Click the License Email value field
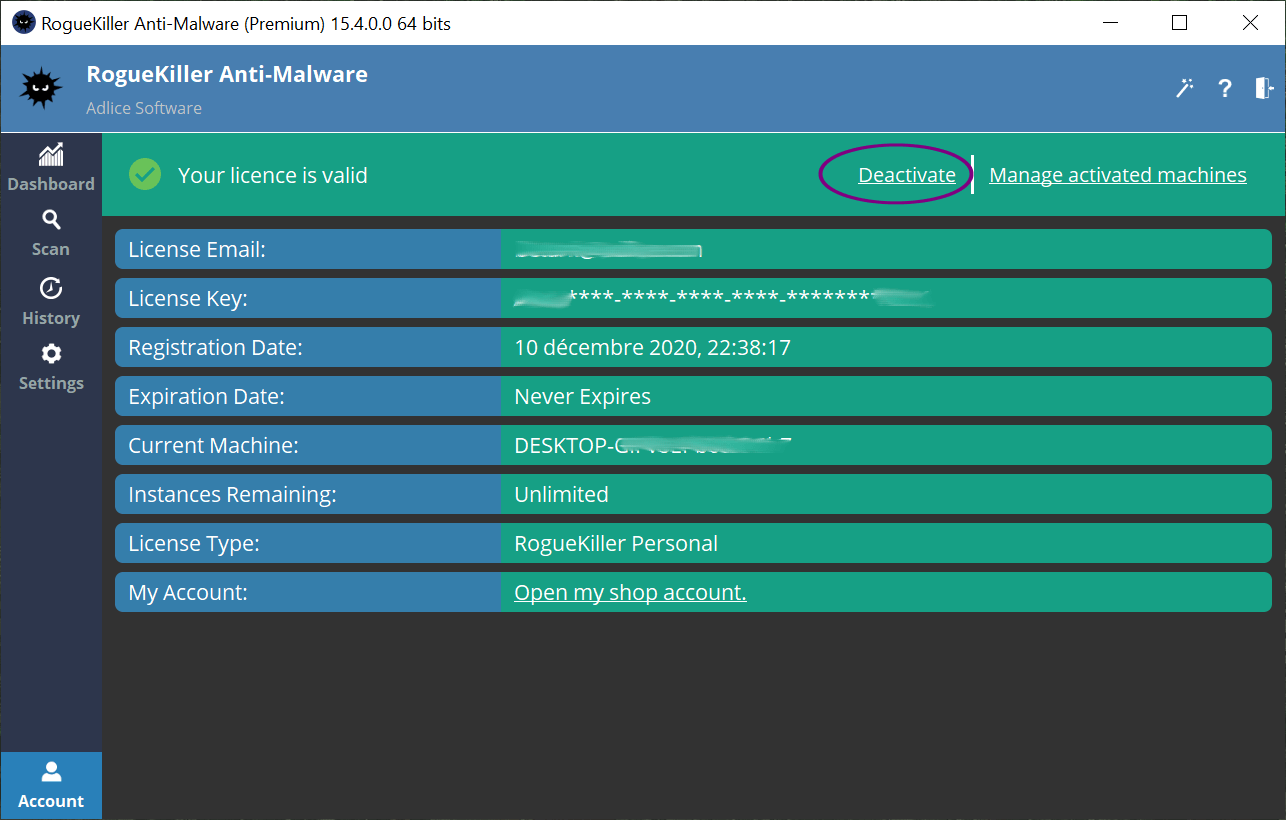Image resolution: width=1286 pixels, height=820 pixels. tap(885, 249)
